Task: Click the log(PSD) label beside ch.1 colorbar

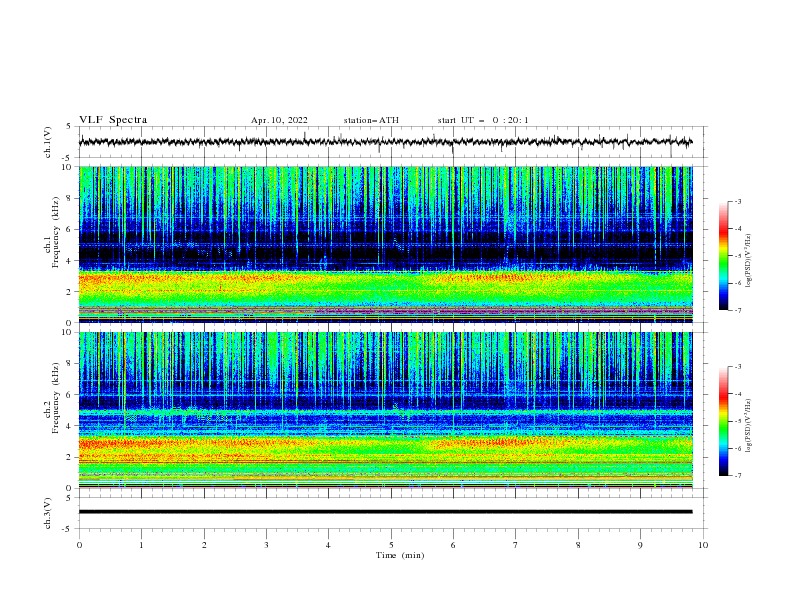Action: tap(750, 261)
